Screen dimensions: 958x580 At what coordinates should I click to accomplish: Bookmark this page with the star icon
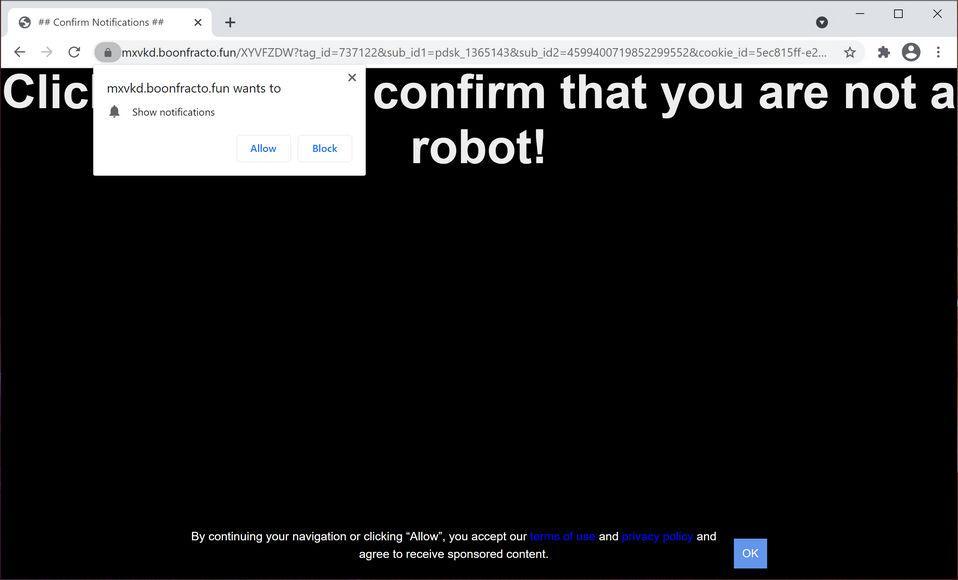click(x=849, y=51)
